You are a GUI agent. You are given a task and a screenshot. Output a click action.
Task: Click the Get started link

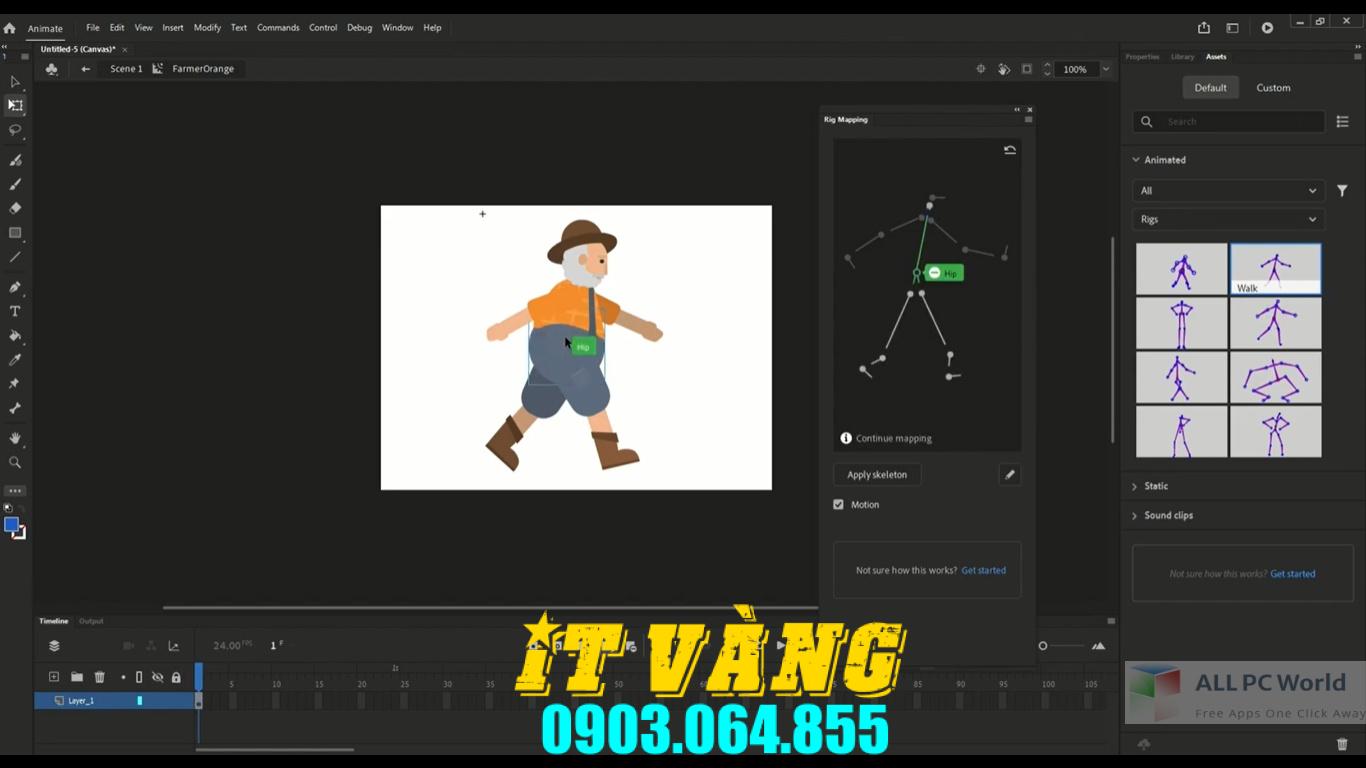click(x=983, y=570)
